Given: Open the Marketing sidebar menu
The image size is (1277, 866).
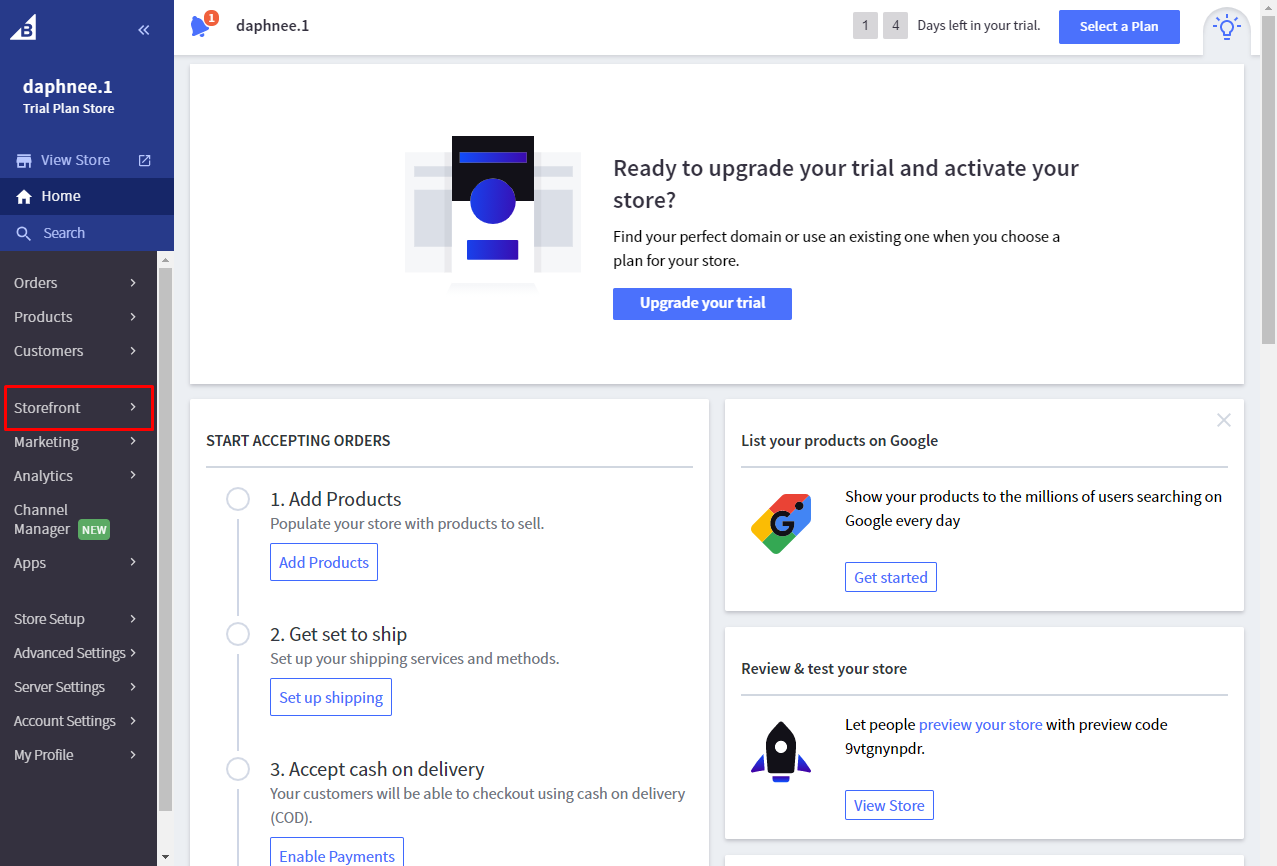Looking at the screenshot, I should click(79, 442).
